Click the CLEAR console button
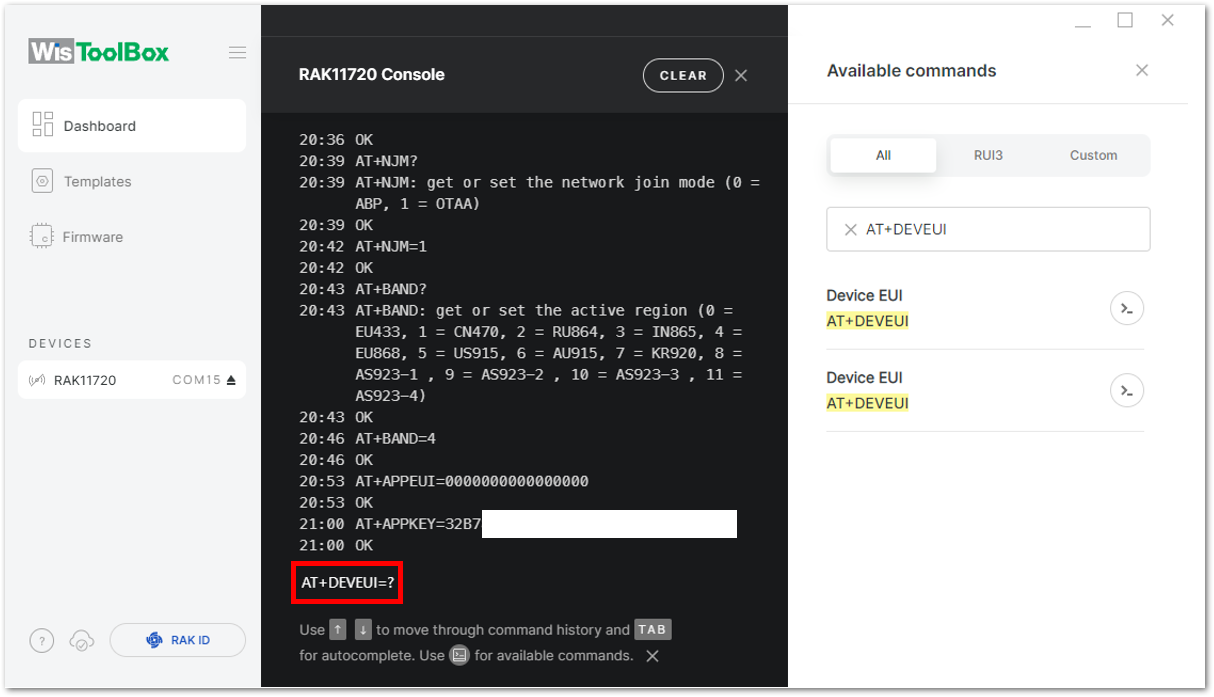Image resolution: width=1214 pixels, height=697 pixels. [x=683, y=75]
